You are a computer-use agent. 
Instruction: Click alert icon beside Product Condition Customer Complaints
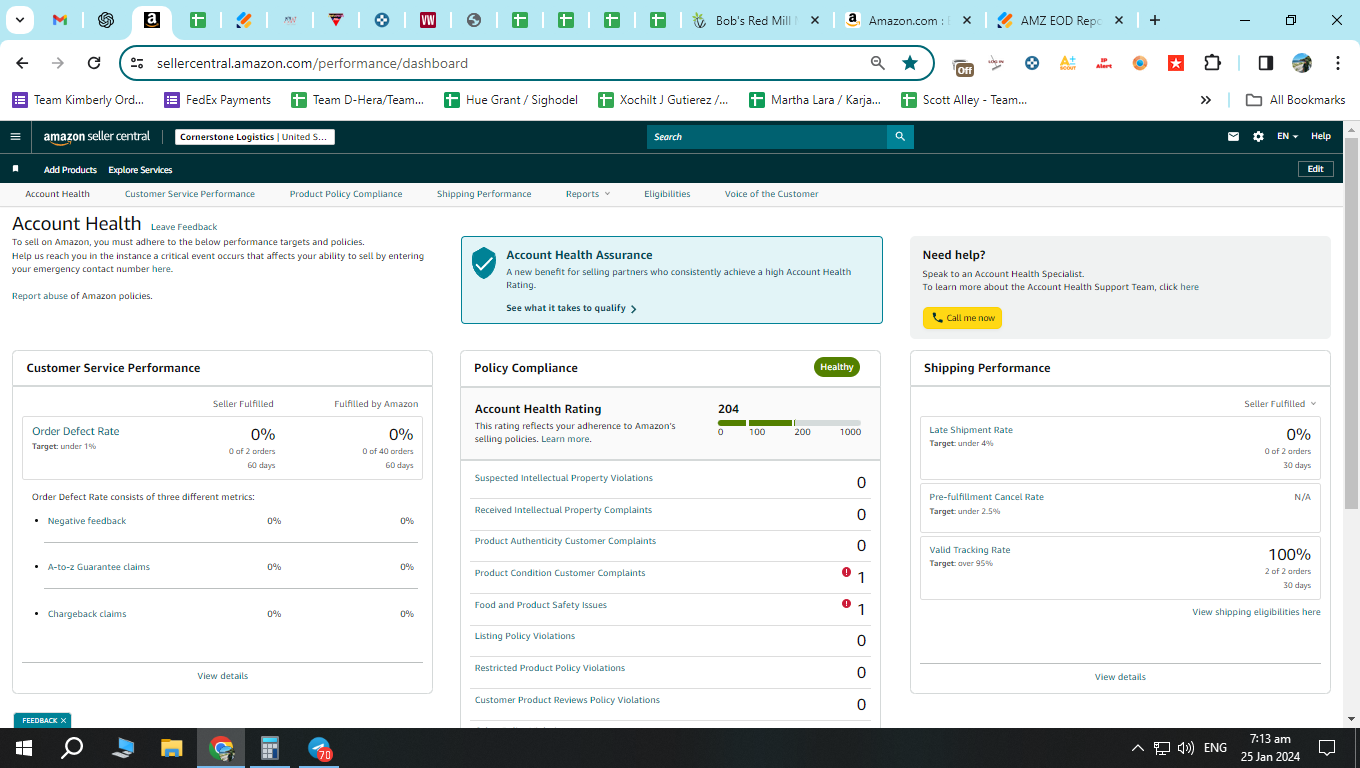click(x=846, y=573)
